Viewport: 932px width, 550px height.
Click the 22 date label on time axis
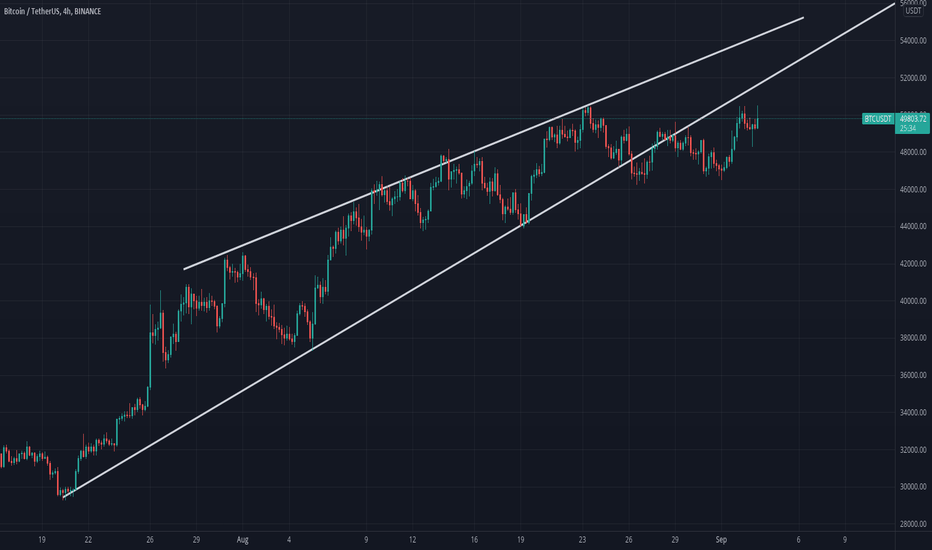point(88,540)
